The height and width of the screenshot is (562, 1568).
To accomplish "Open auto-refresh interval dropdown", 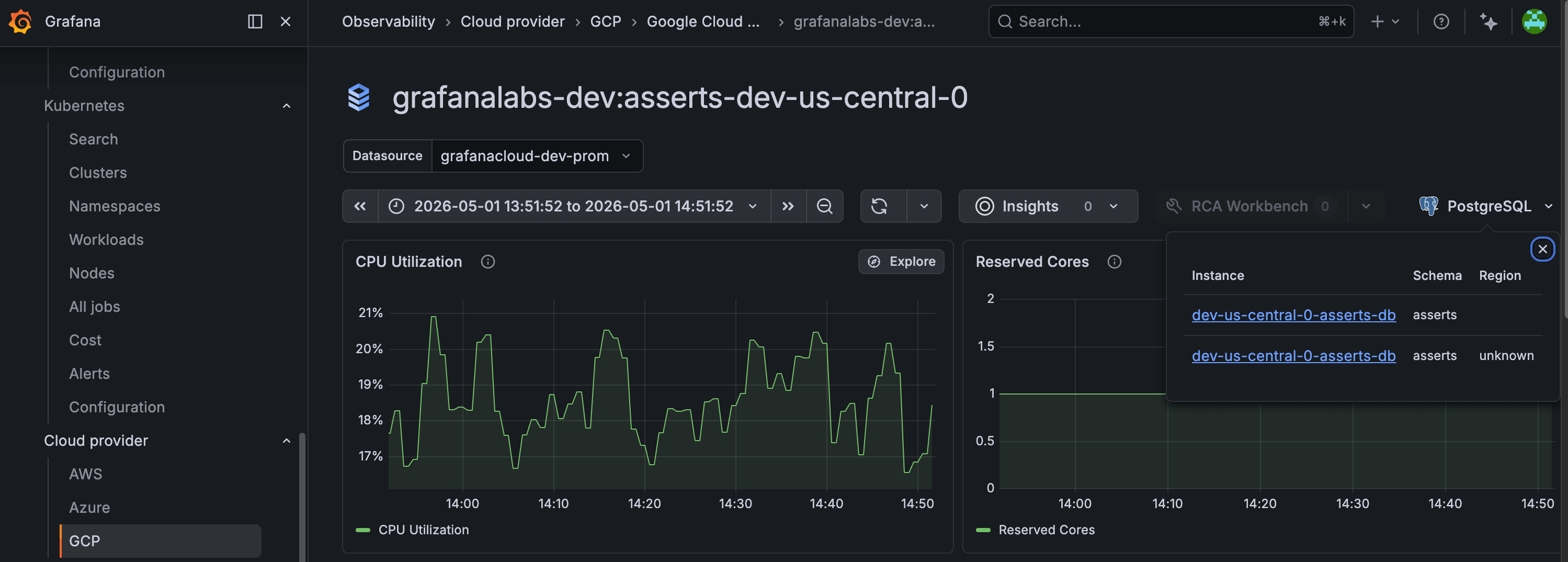I will pos(924,206).
